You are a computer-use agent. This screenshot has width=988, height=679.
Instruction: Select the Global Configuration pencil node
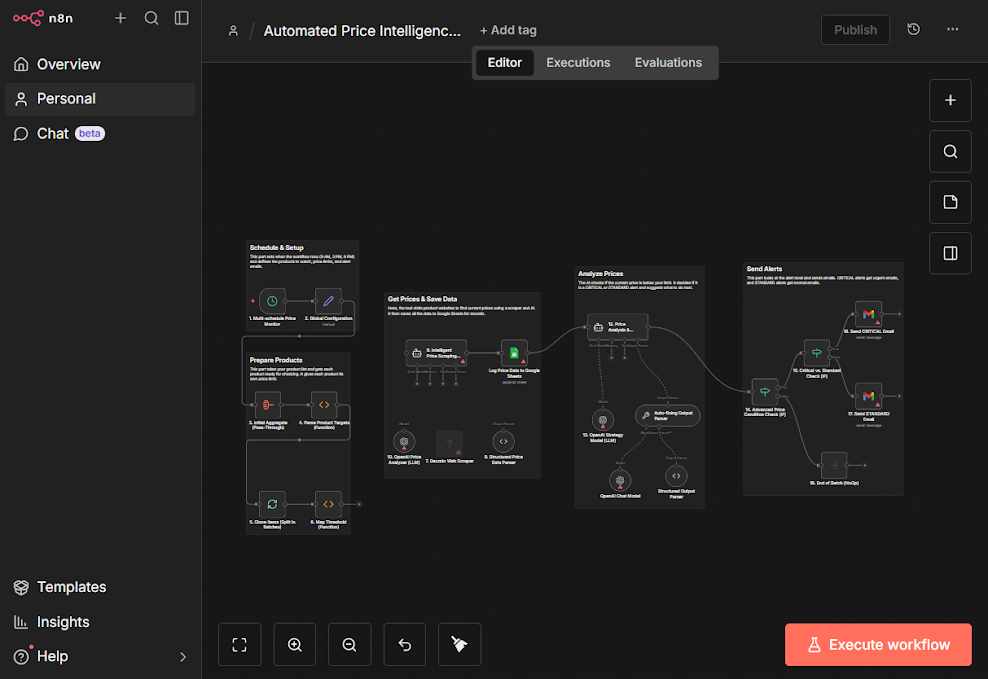pyautogui.click(x=328, y=301)
